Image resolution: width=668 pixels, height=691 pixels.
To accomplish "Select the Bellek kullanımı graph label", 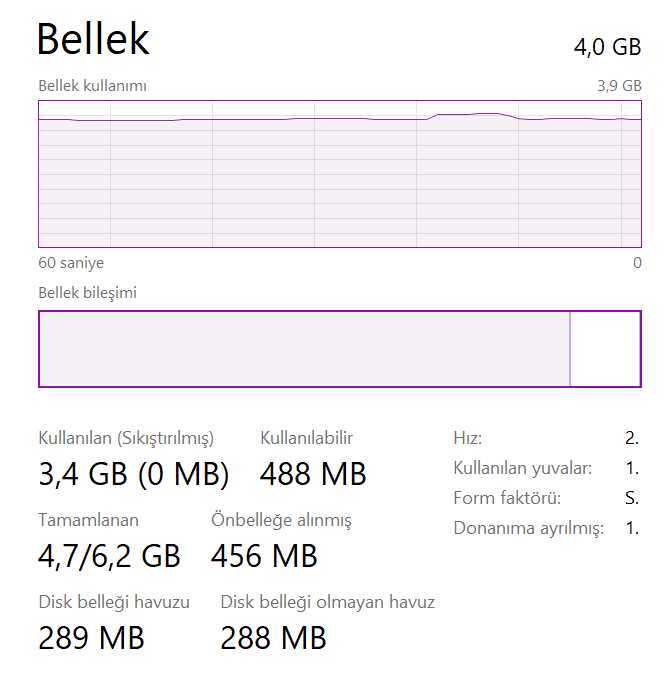I will coord(93,86).
